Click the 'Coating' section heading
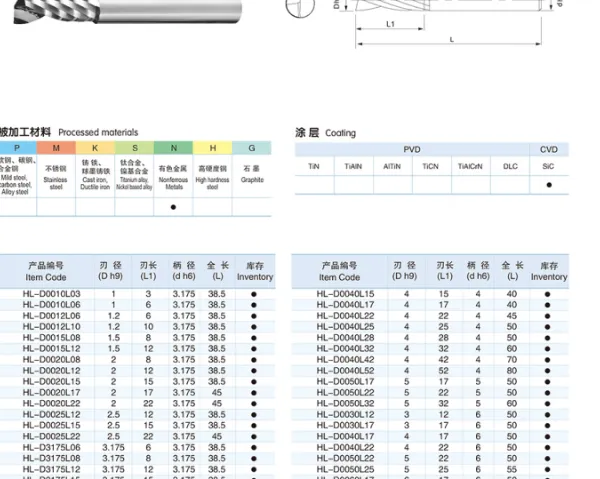The width and height of the screenshot is (600, 479). pos(340,133)
